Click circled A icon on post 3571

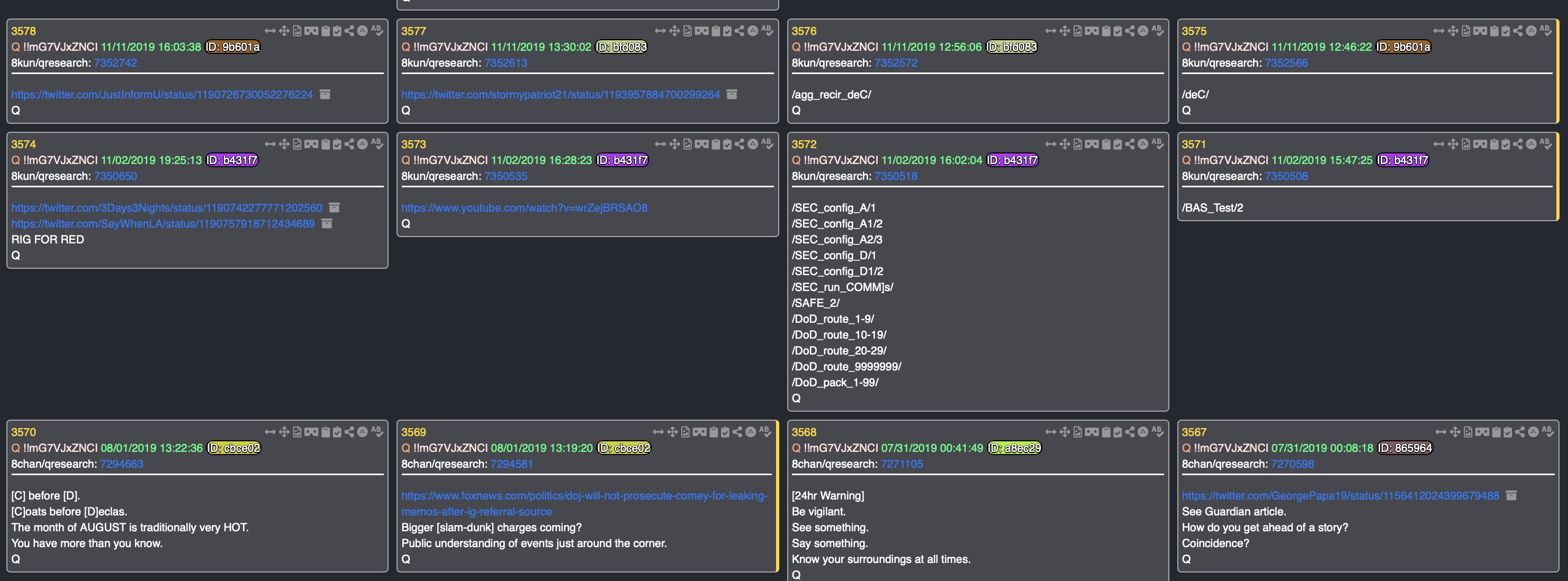[x=1531, y=144]
